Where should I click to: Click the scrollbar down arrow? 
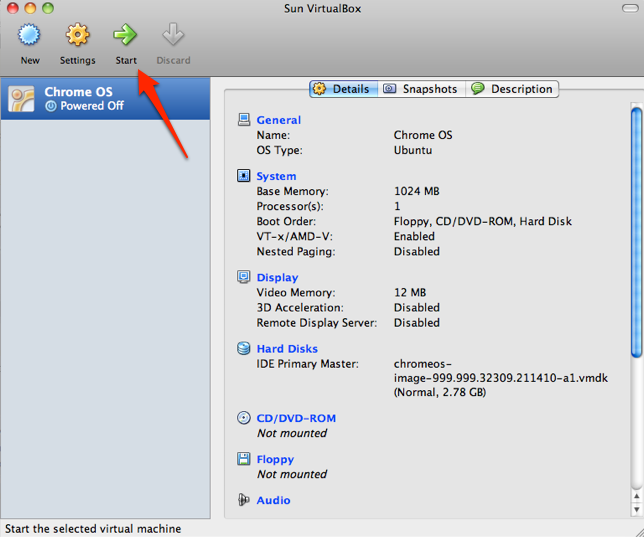(x=636, y=509)
